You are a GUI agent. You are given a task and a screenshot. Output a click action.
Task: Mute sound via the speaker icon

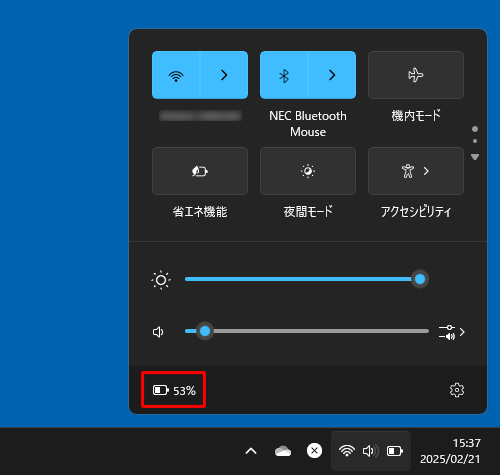tap(158, 332)
